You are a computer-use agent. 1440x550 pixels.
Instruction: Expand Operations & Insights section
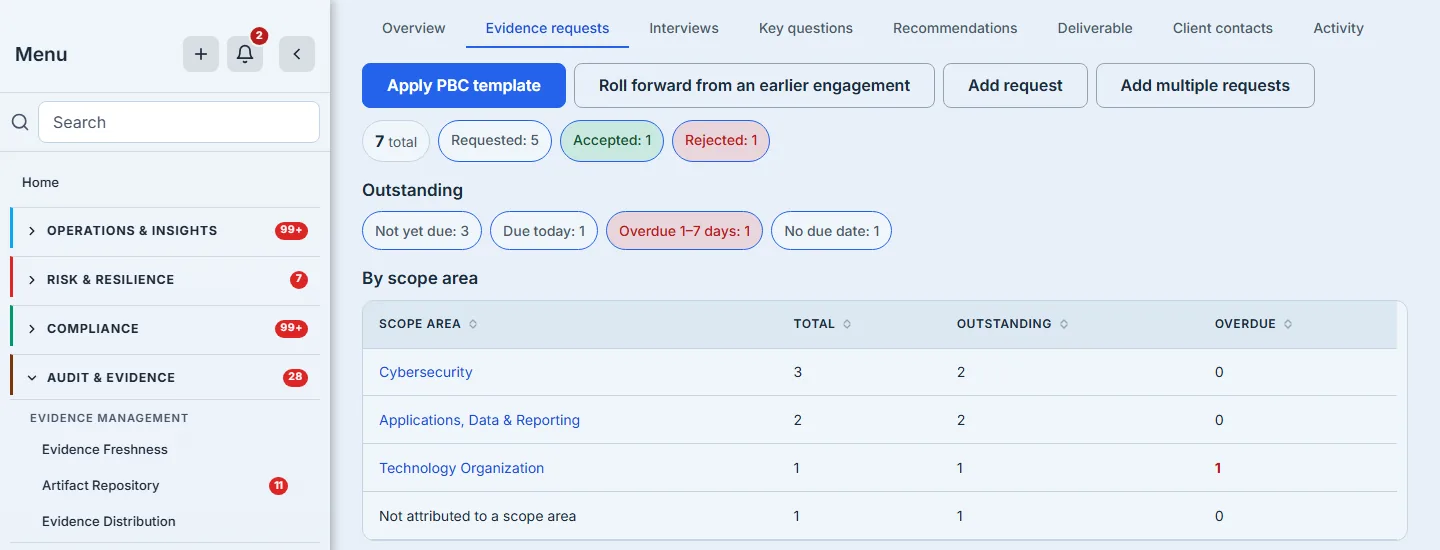click(x=165, y=231)
